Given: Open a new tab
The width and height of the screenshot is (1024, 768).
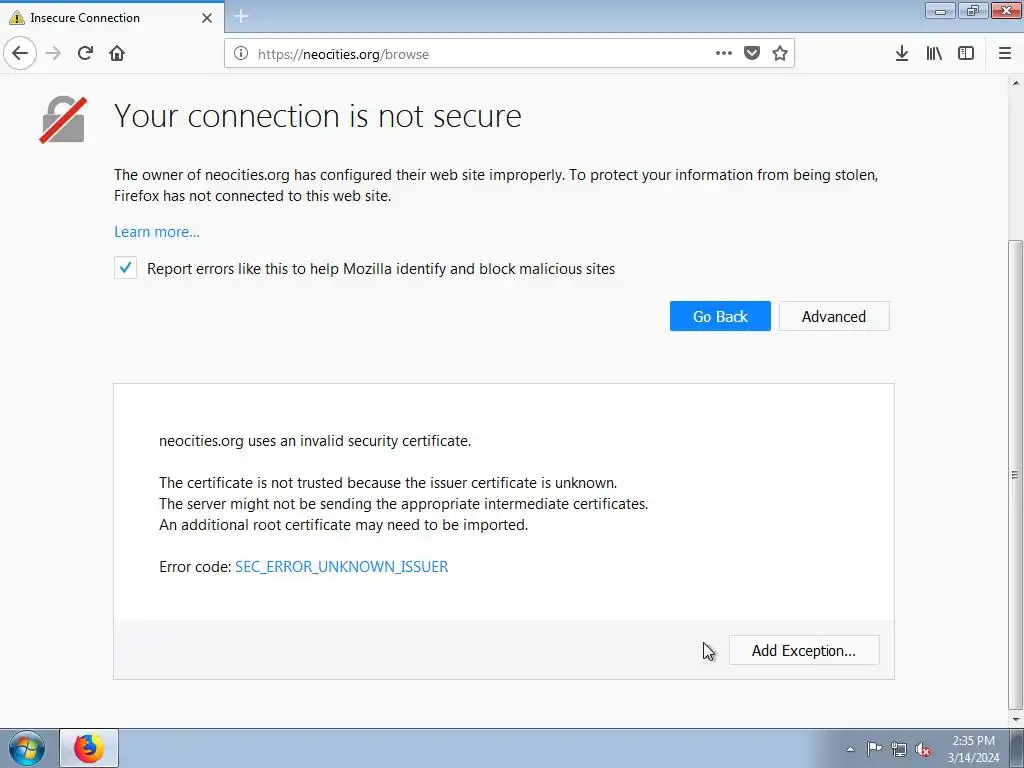Looking at the screenshot, I should (241, 16).
